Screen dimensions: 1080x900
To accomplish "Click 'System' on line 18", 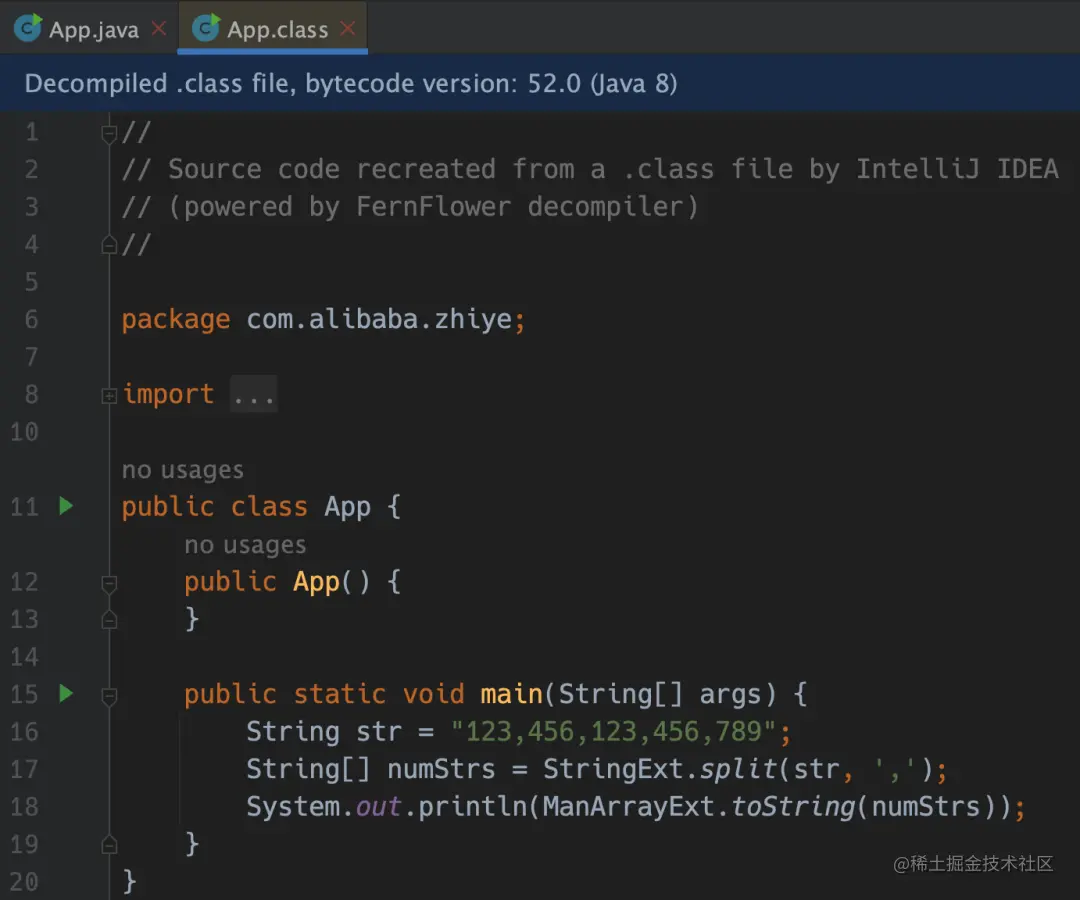I will coord(293,806).
